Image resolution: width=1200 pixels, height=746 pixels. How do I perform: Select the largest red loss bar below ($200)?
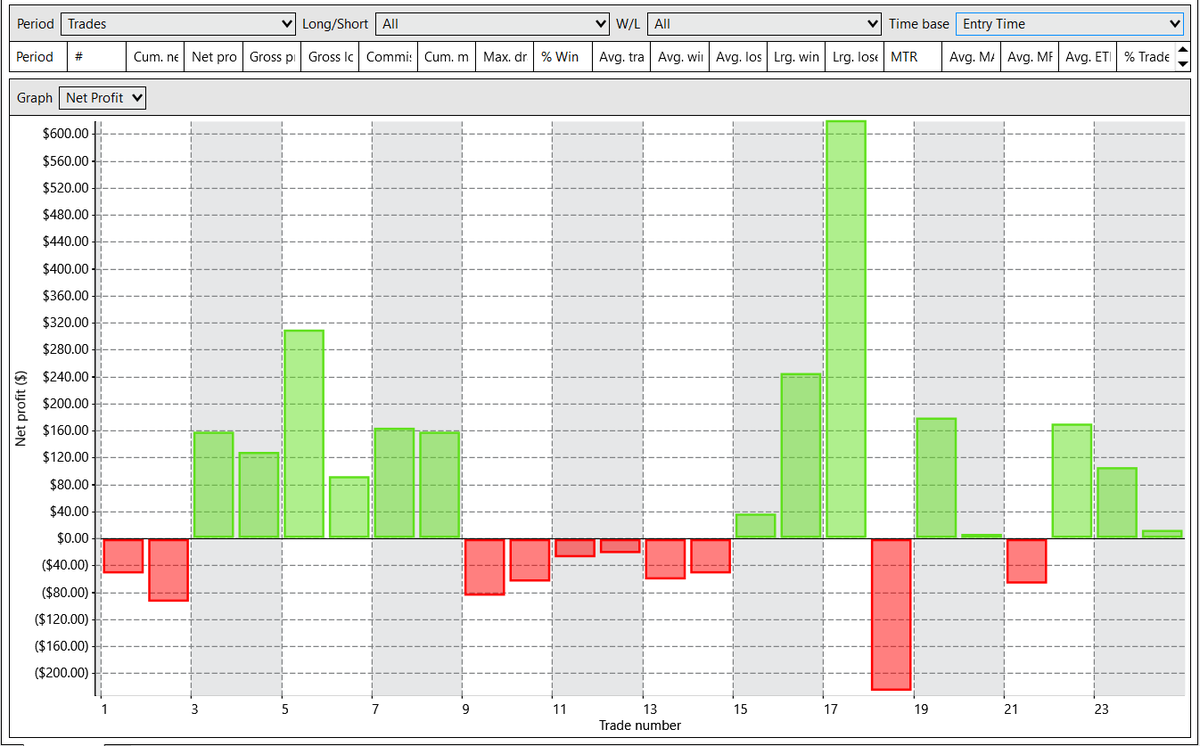click(x=891, y=614)
